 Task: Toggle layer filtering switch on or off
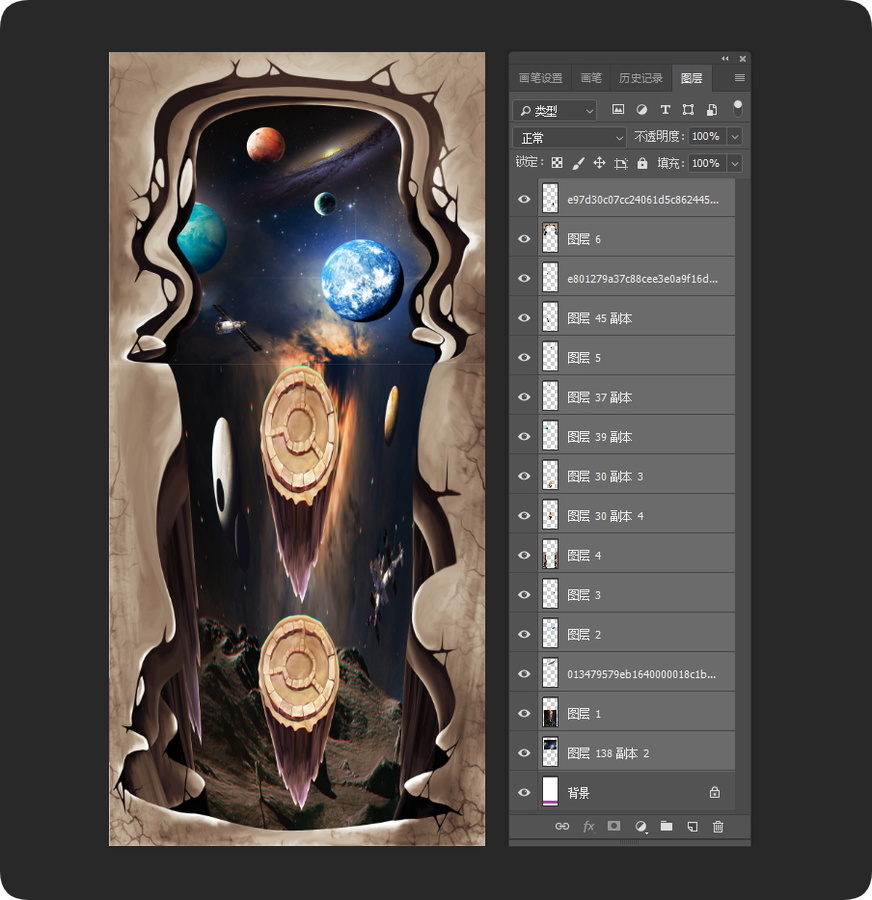coord(738,108)
